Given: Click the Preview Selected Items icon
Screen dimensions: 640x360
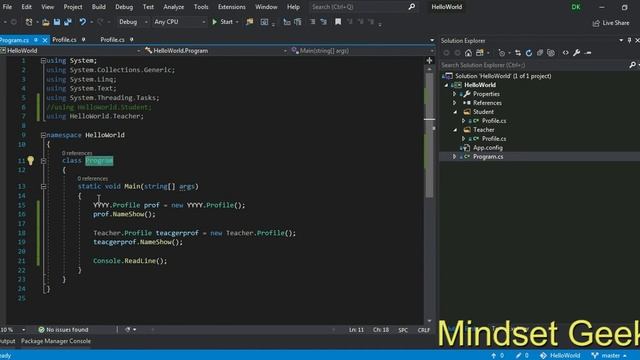Looking at the screenshot, I should point(588,53).
